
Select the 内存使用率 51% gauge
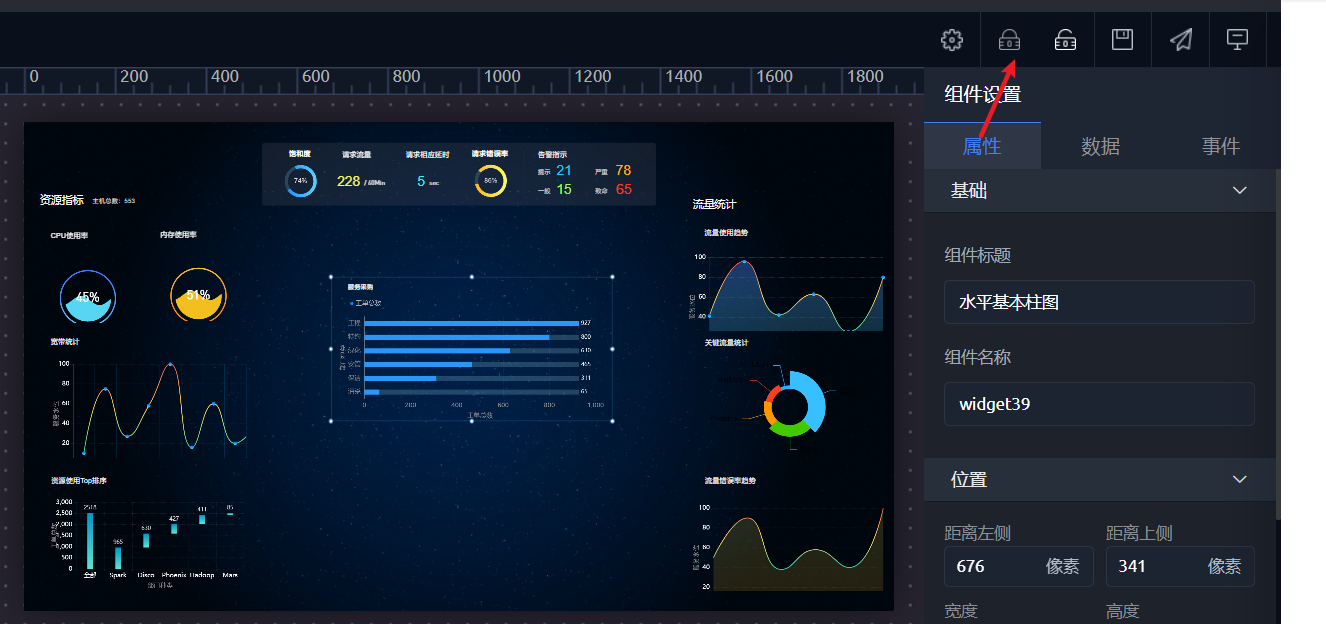198,295
